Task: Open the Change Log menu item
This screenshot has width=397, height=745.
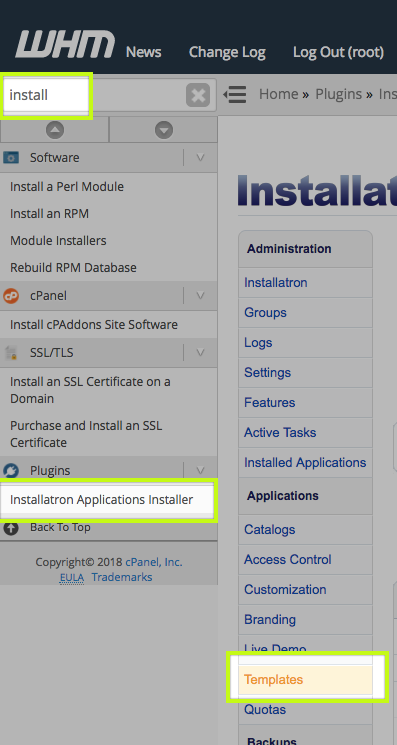Action: pyautogui.click(x=227, y=52)
